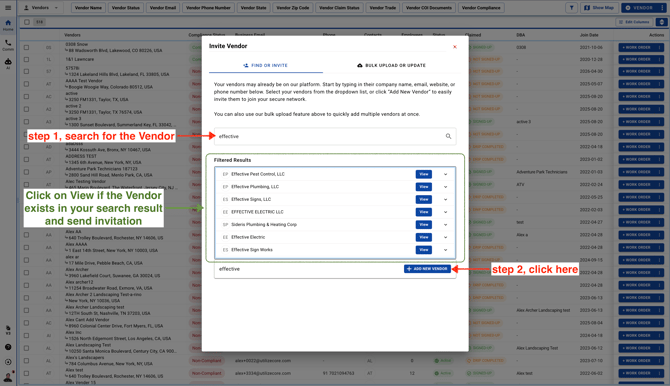
Task: Select the Vendor Name filter
Action: click(x=88, y=8)
